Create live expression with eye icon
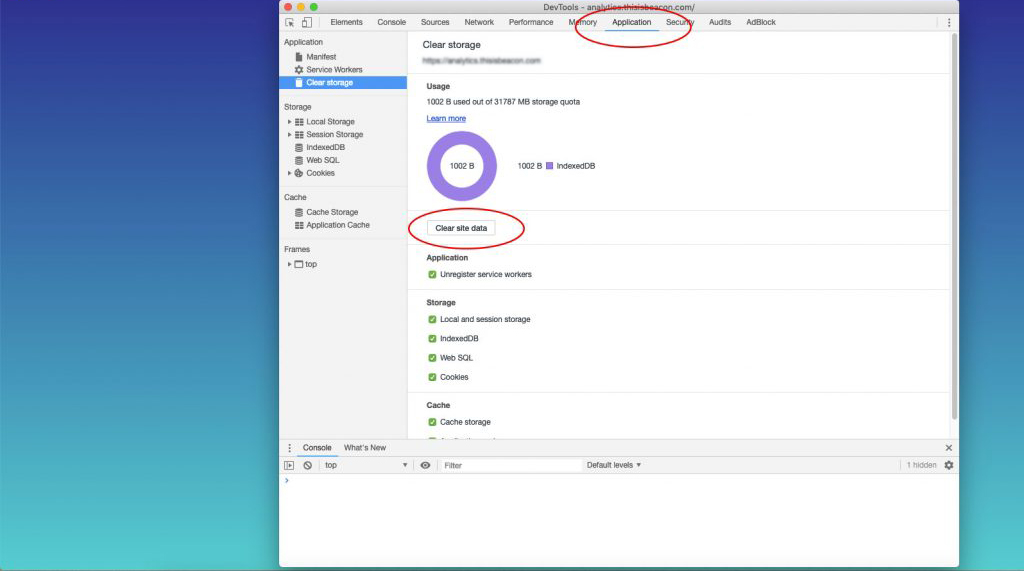The height and width of the screenshot is (571, 1024). (425, 465)
